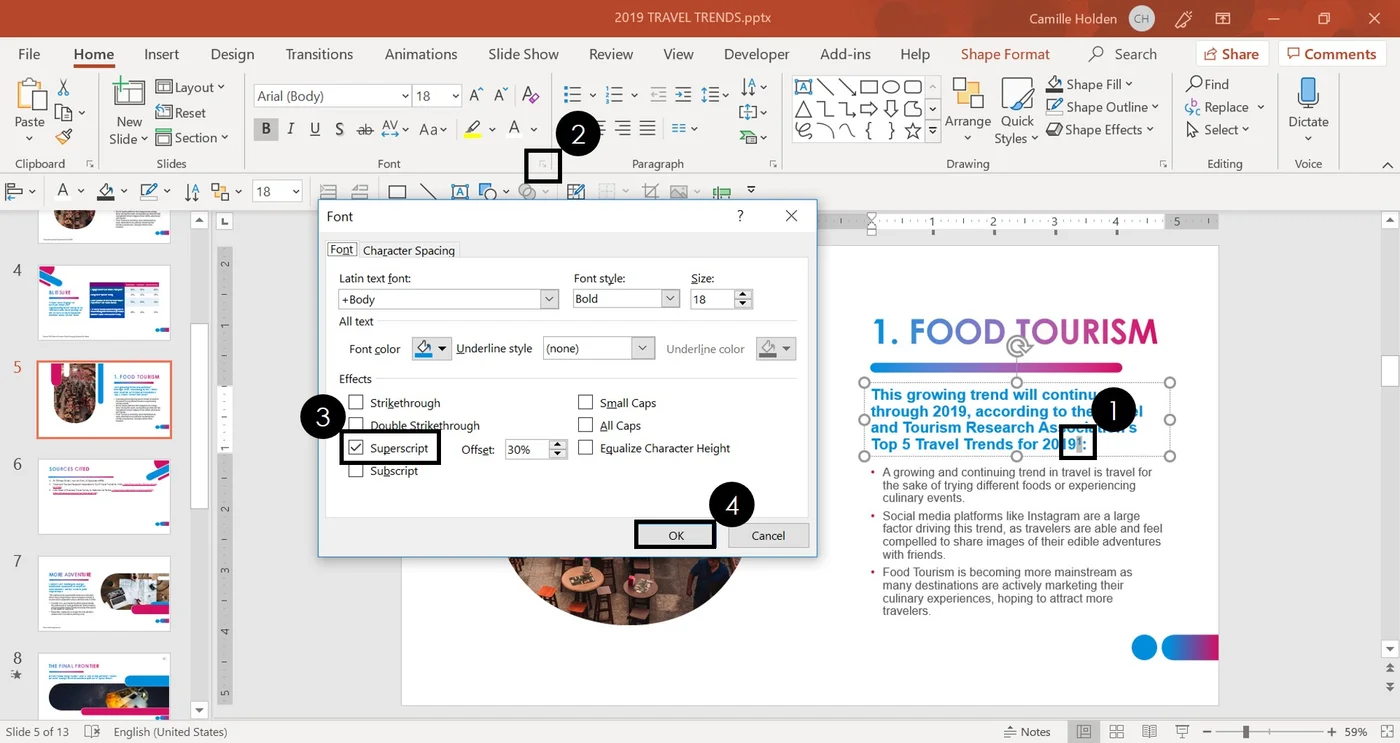The width and height of the screenshot is (1400, 743).
Task: Open the File menu
Action: [29, 54]
